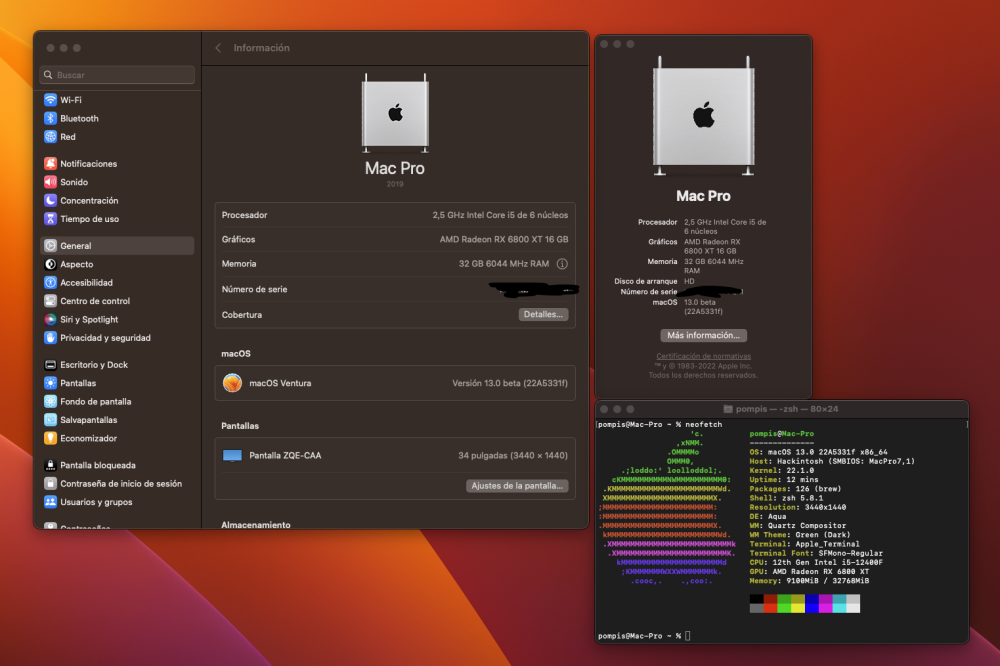Click the Almacenamiento section heading
Viewport: 1000px width, 666px height.
click(256, 524)
